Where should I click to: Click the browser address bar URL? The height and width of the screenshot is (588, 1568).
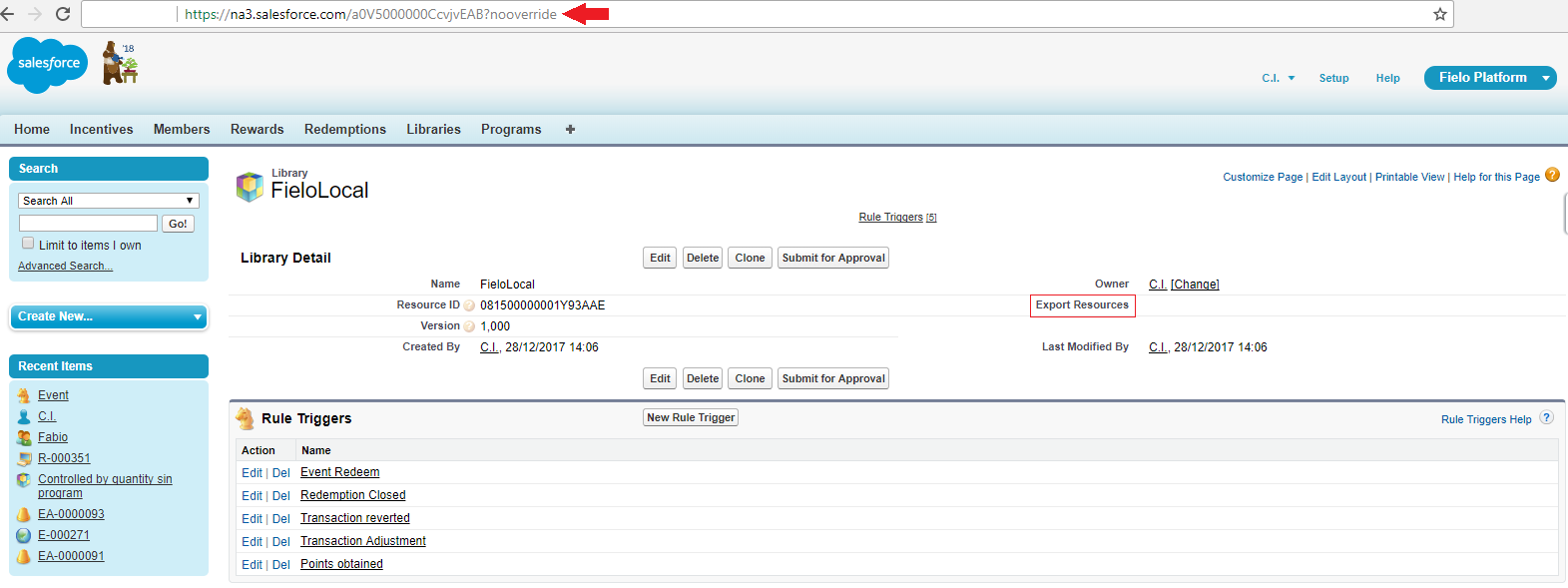(370, 14)
